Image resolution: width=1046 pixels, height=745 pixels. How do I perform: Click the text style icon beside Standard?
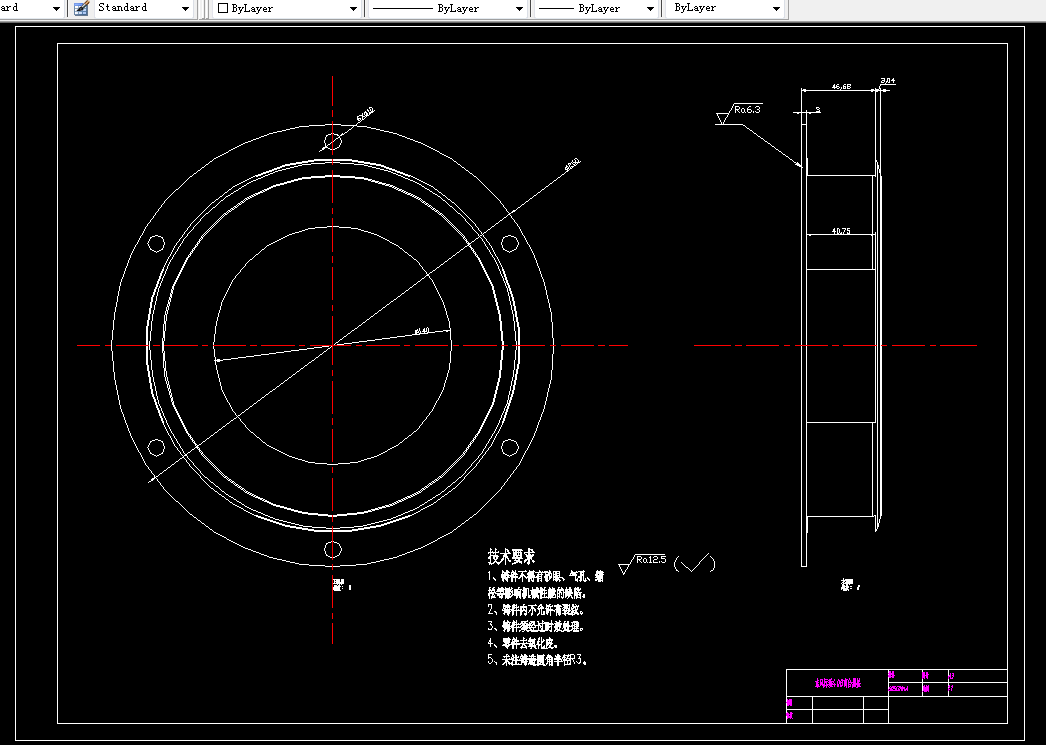tap(81, 8)
